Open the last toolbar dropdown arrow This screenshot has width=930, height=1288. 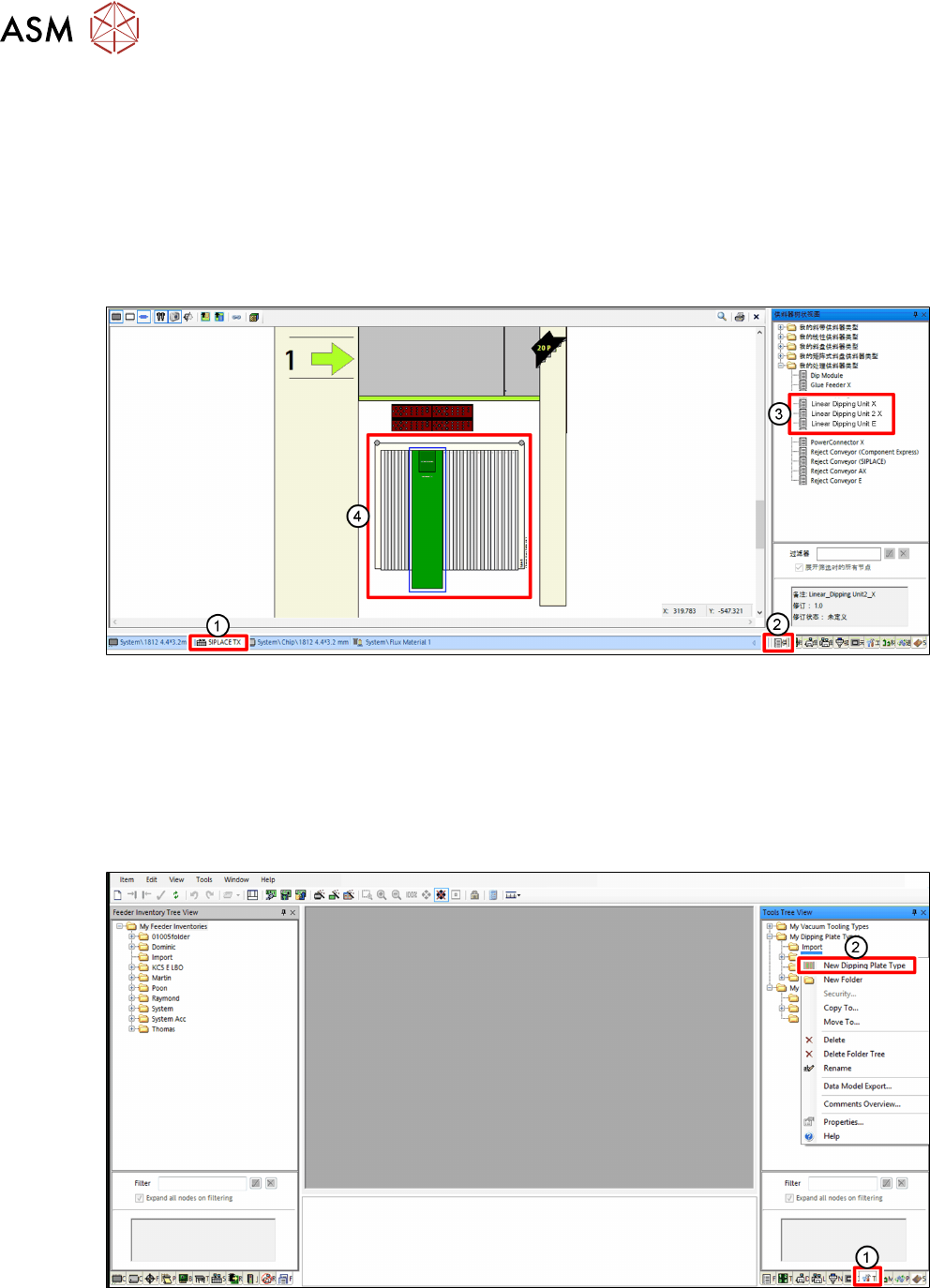(x=518, y=895)
